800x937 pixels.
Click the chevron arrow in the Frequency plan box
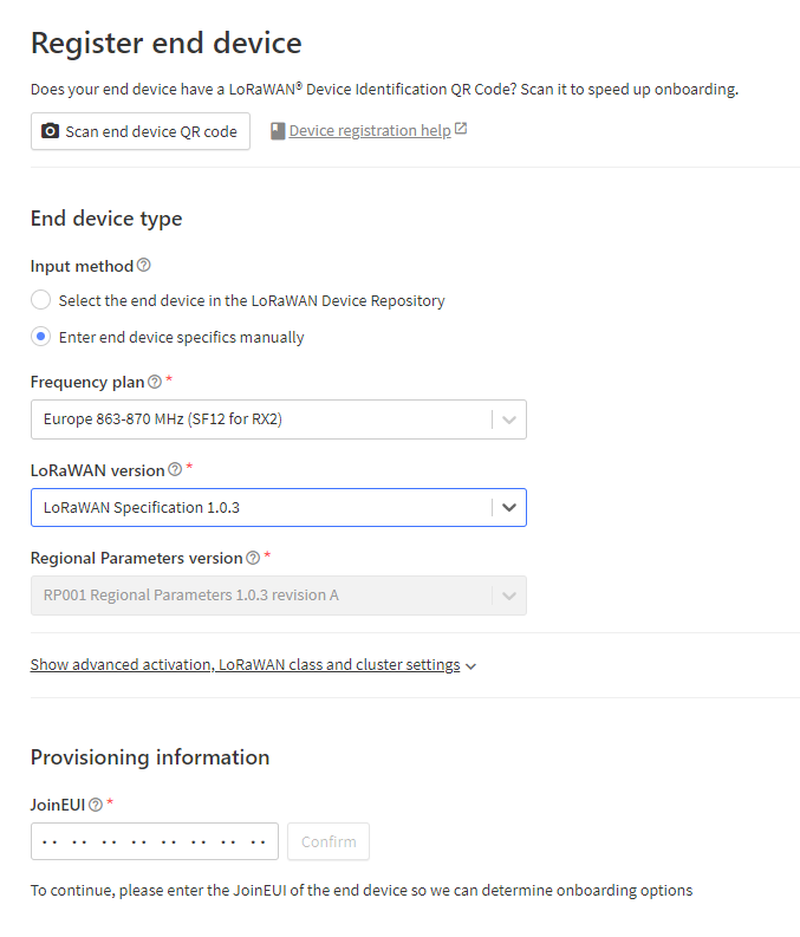pyautogui.click(x=509, y=420)
